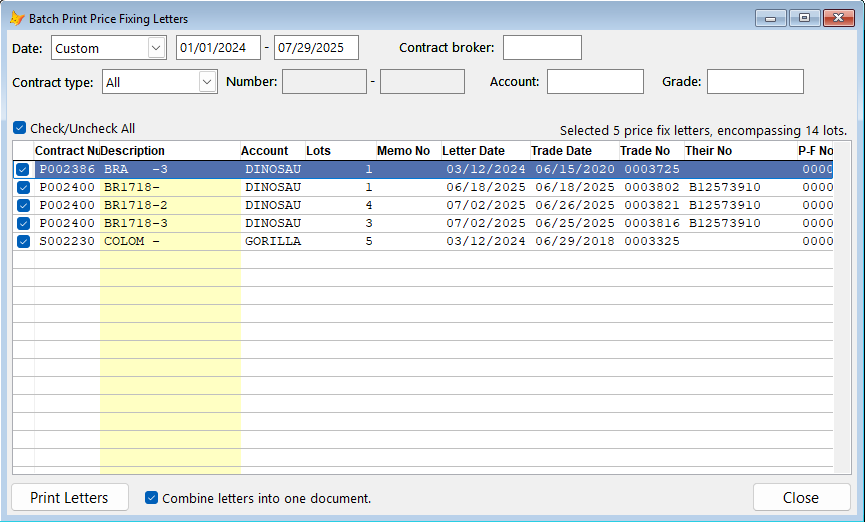The image size is (865, 522).
Task: Sort by the Contract Nu column header
Action: (x=67, y=151)
